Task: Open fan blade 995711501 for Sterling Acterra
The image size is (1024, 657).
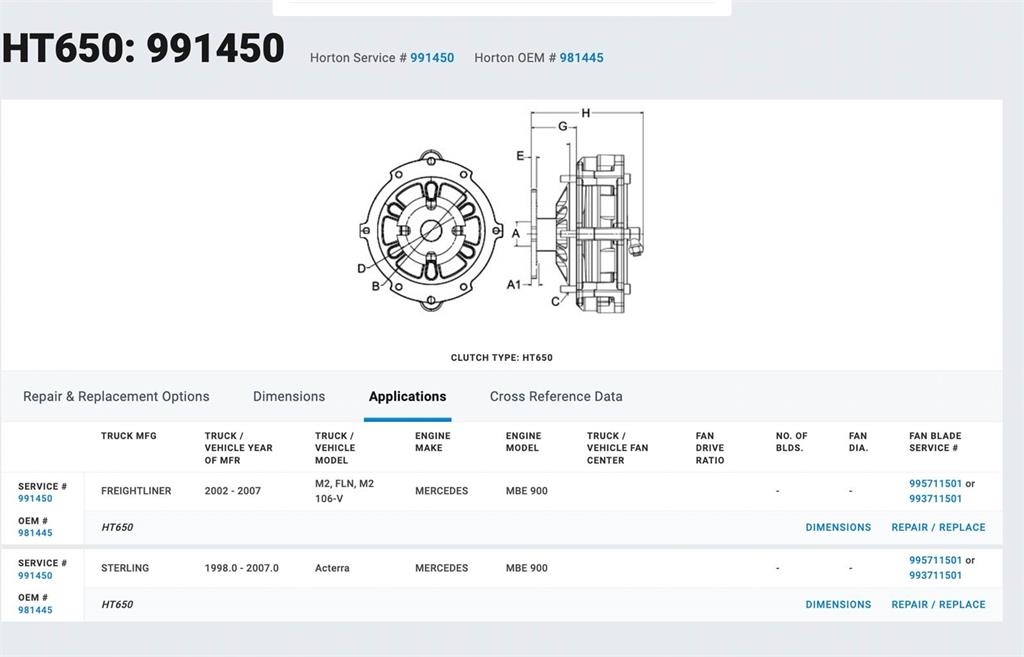Action: pyautogui.click(x=935, y=561)
